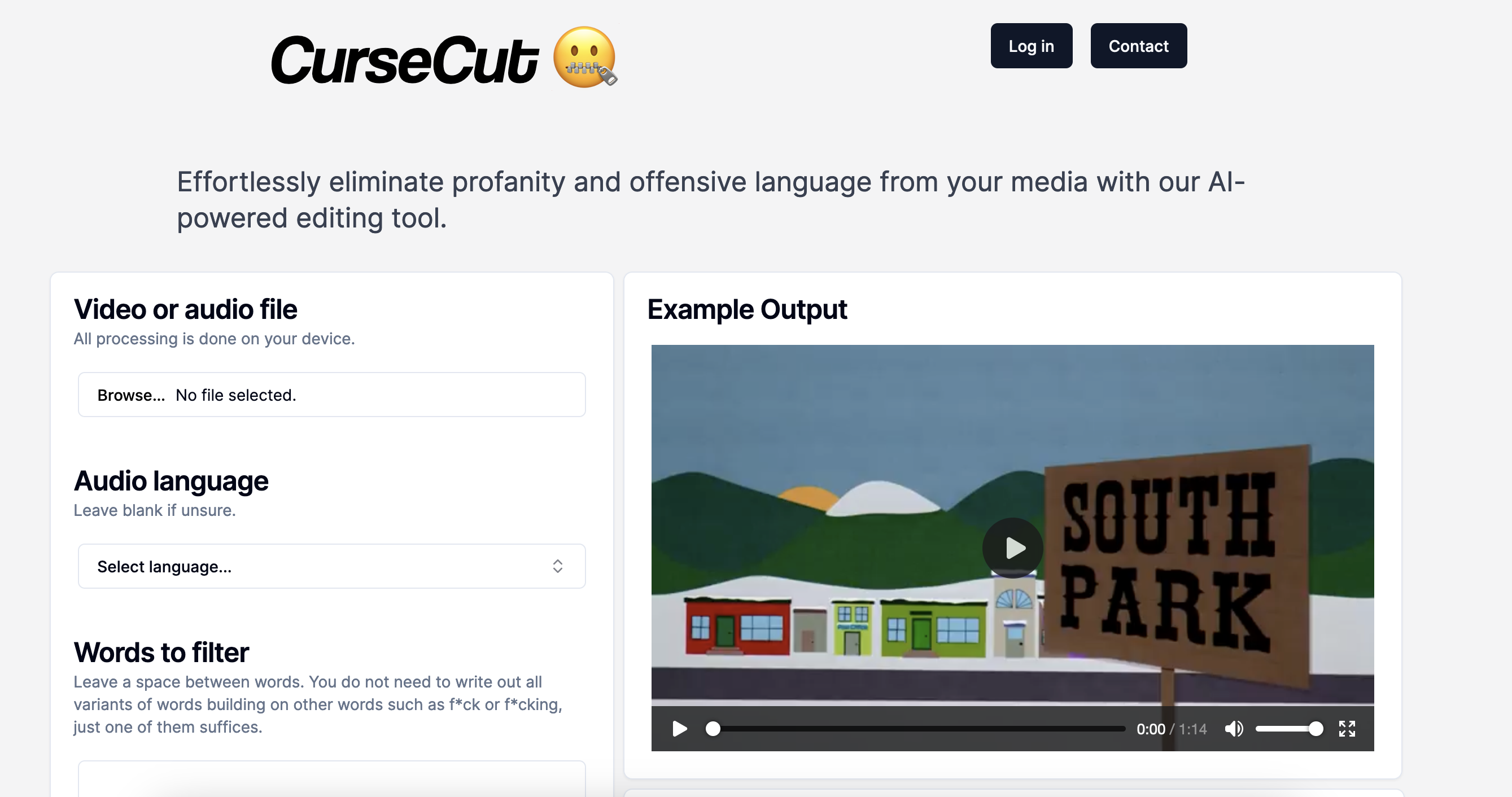Click the 0:00 / 1:14 time display
Image resolution: width=1512 pixels, height=797 pixels.
(x=1172, y=729)
